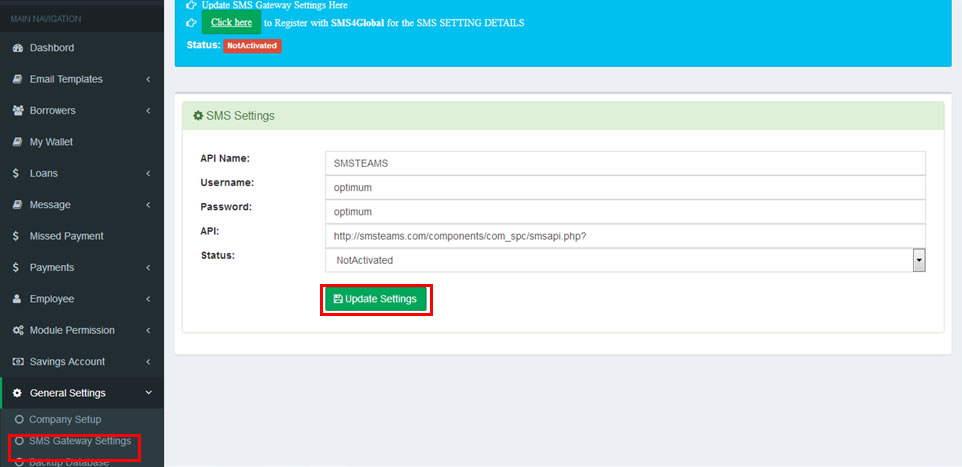Screen dimensions: 962x467
Task: Open the Message menu item
Action: 50,205
